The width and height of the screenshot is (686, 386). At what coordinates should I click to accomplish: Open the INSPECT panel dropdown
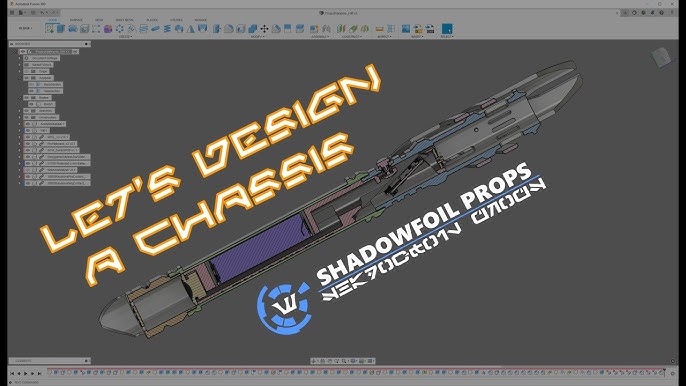tap(384, 37)
